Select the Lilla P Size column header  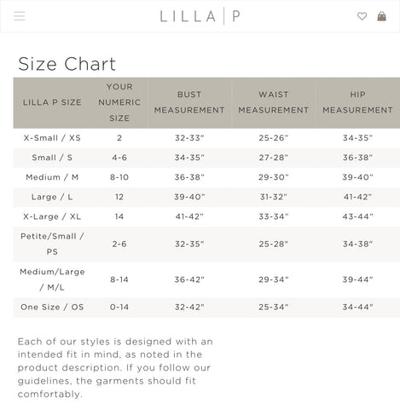click(x=52, y=102)
